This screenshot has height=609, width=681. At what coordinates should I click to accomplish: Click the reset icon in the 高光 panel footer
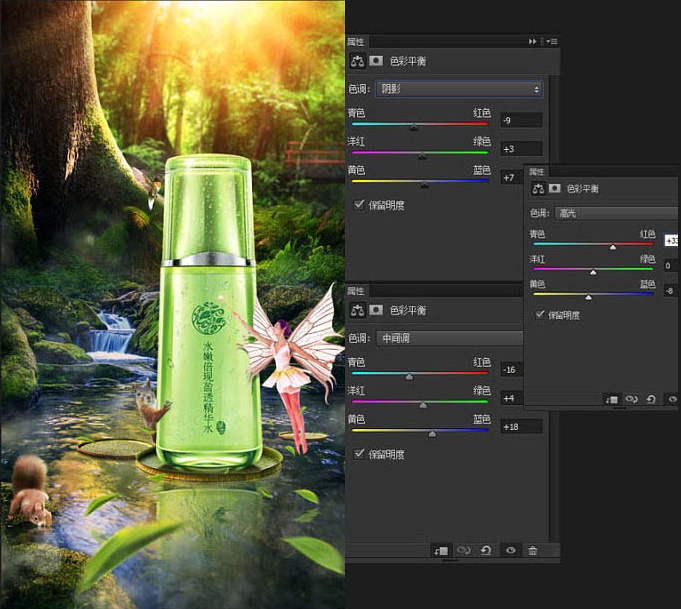pyautogui.click(x=651, y=399)
